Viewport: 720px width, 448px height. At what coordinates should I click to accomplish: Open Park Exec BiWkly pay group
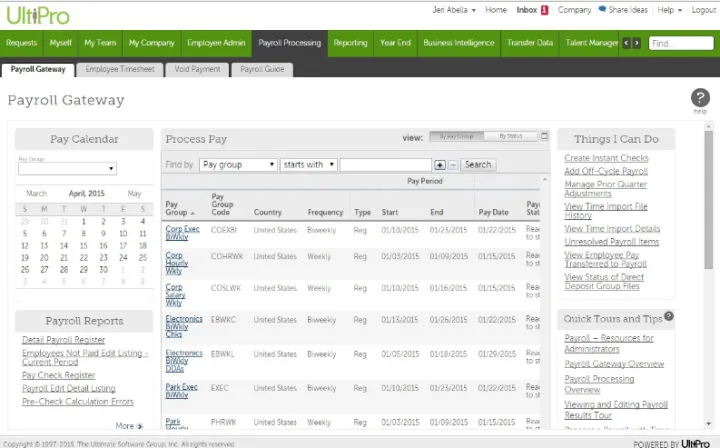click(x=181, y=391)
